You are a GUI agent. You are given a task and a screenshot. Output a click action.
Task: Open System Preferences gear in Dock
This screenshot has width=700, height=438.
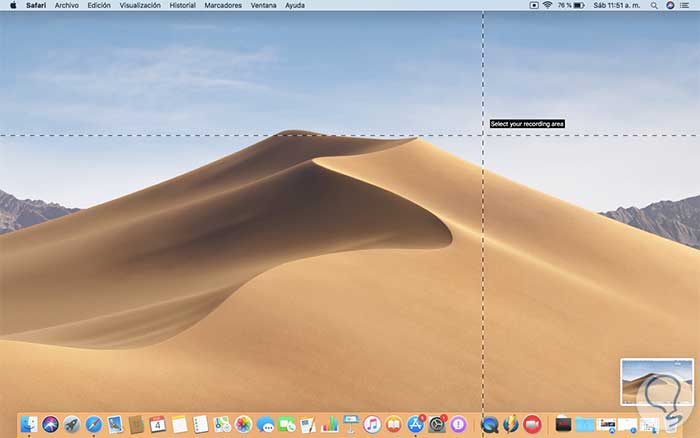tap(437, 424)
